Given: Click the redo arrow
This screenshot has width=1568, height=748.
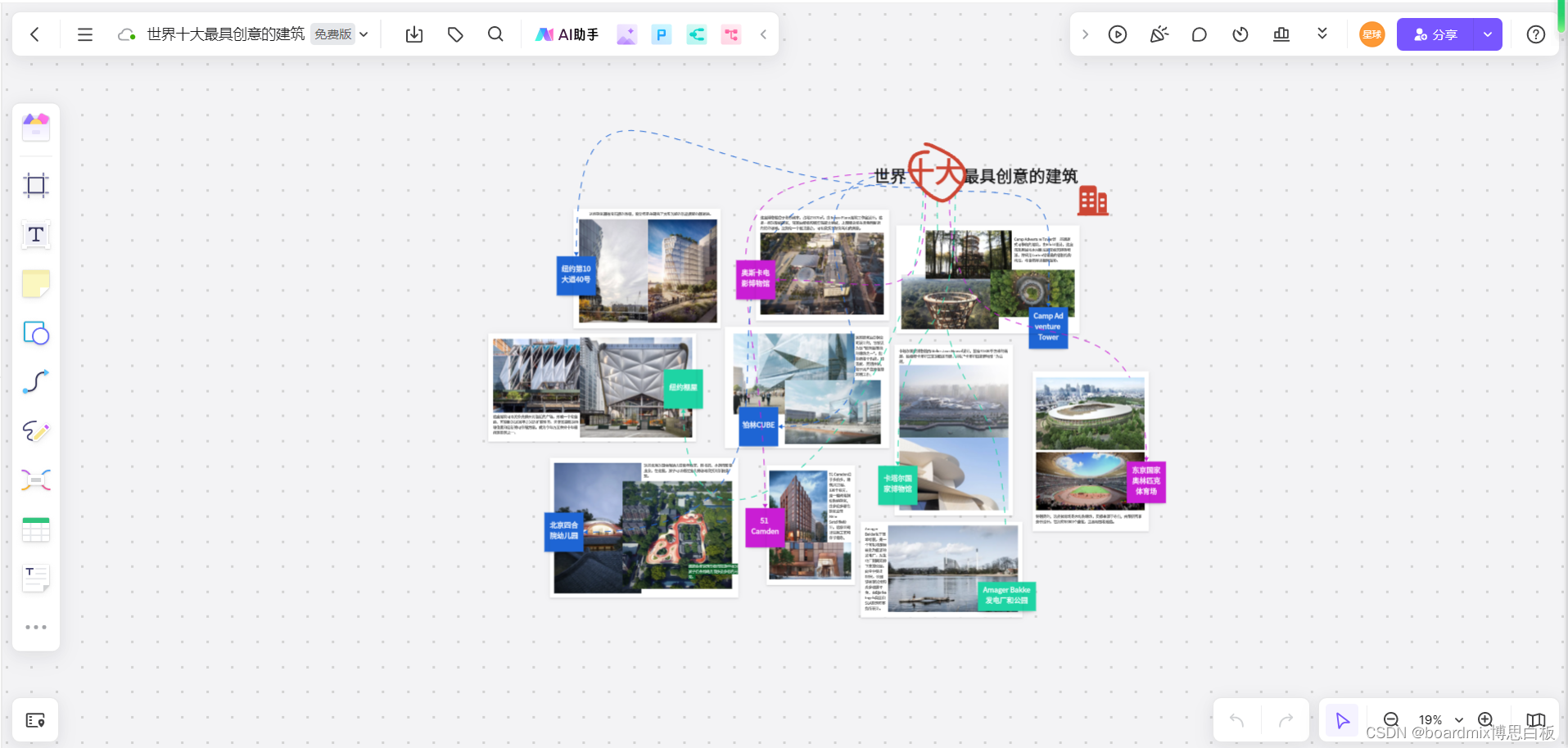Looking at the screenshot, I should [1286, 720].
